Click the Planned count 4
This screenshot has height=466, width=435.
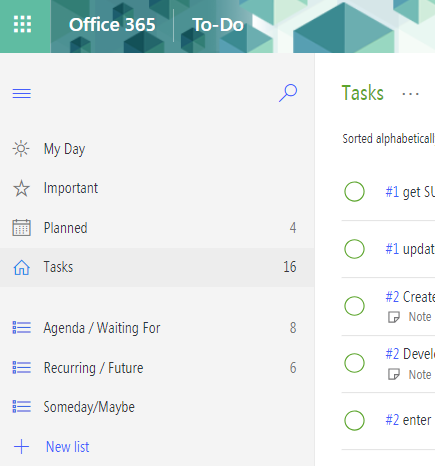coord(293,228)
